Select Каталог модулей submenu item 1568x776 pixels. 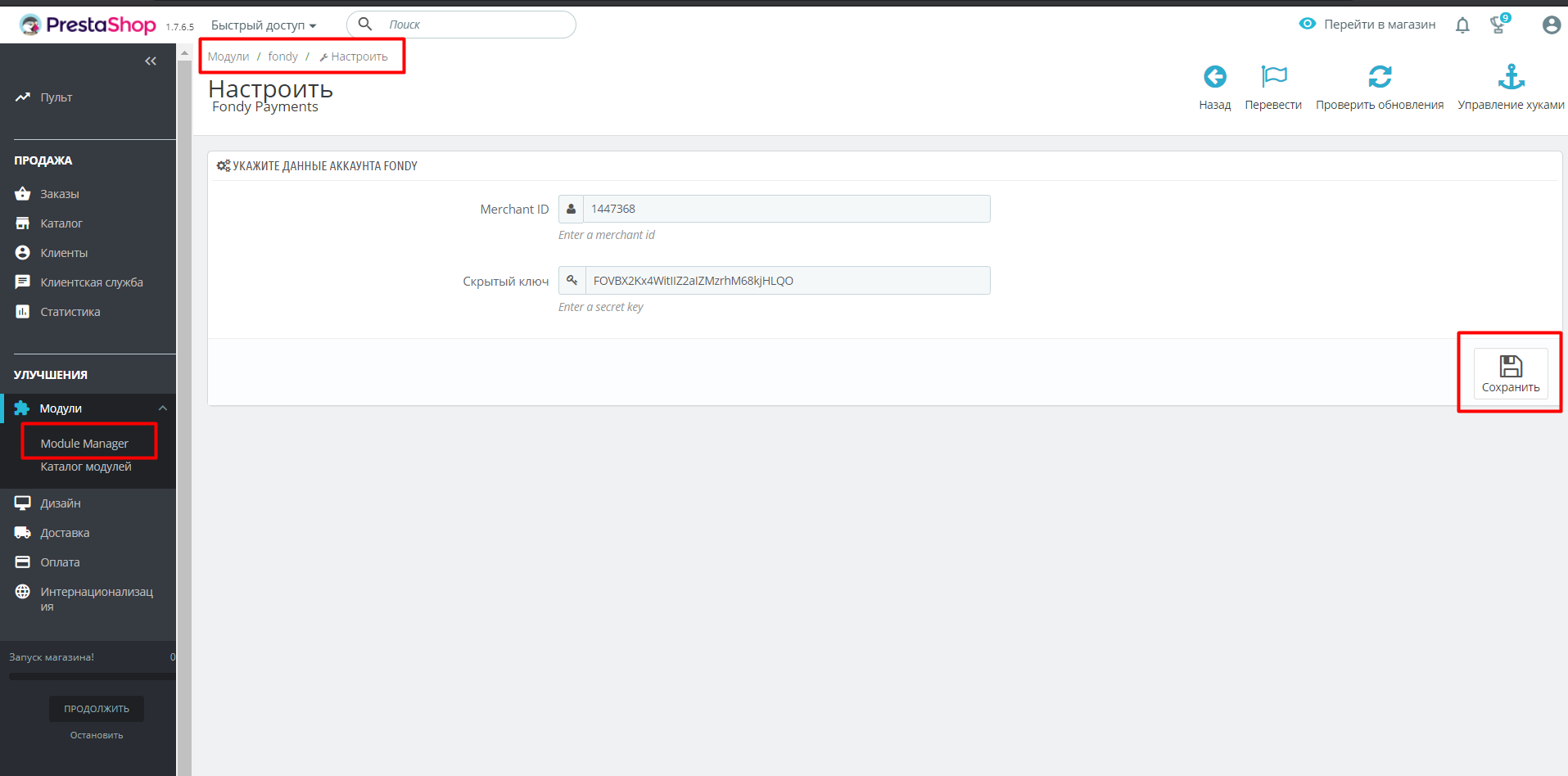tap(86, 467)
